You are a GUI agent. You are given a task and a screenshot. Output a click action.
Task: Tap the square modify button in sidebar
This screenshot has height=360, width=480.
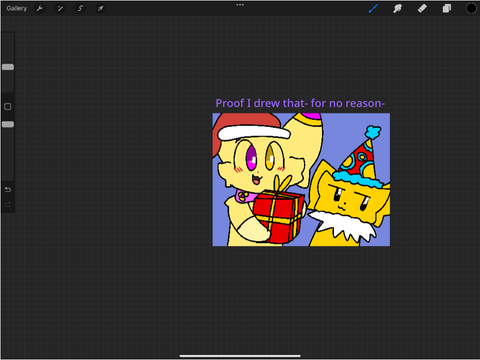8,106
